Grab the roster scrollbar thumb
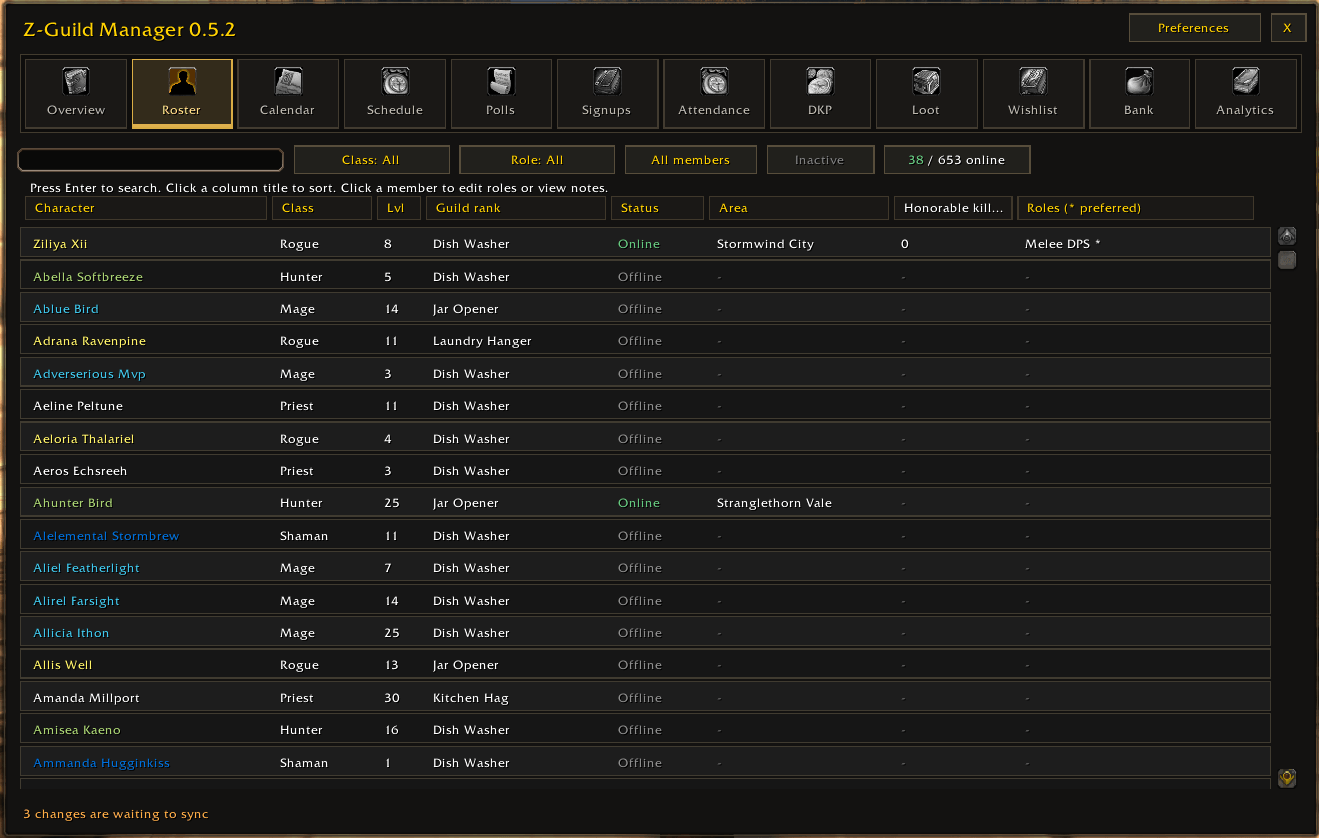 [x=1288, y=261]
